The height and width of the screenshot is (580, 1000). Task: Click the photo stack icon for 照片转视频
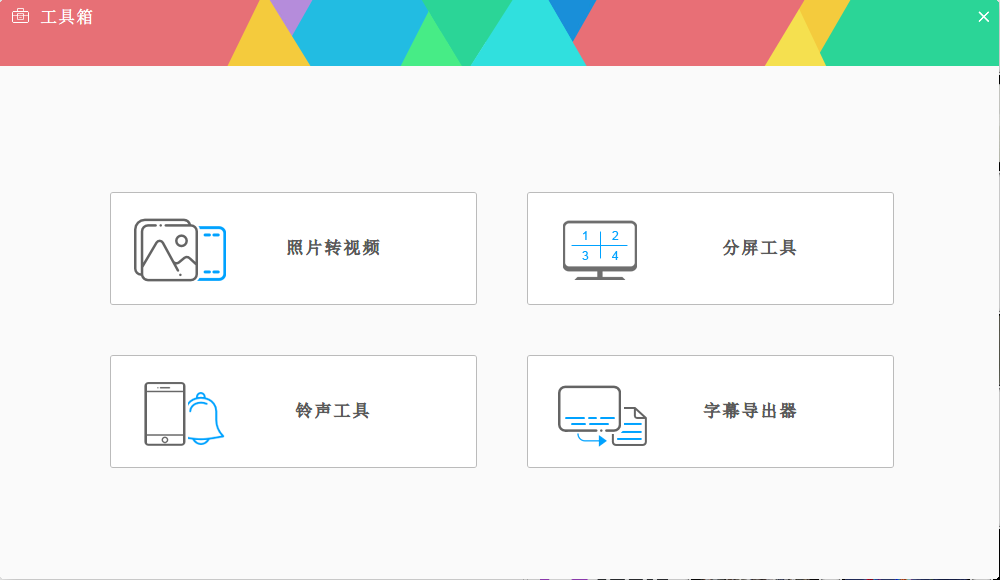click(165, 250)
